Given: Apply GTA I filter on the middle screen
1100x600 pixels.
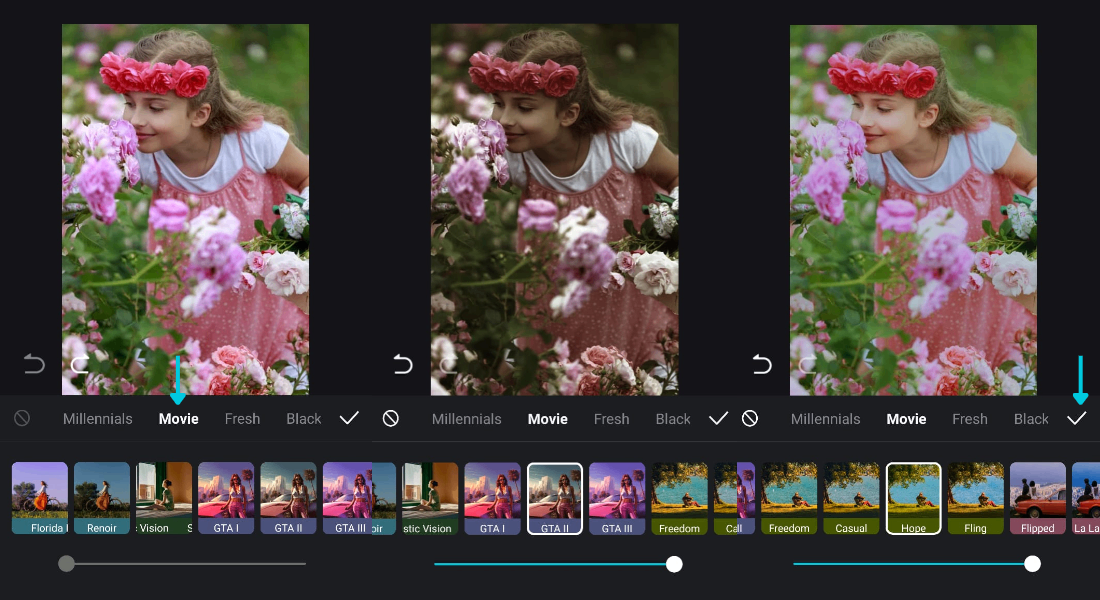Looking at the screenshot, I should (492, 498).
